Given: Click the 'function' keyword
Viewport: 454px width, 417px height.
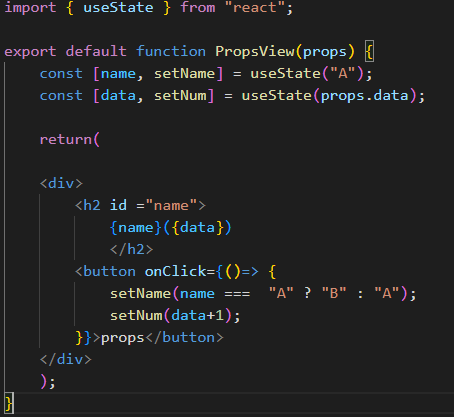Looking at the screenshot, I should pos(171,51).
